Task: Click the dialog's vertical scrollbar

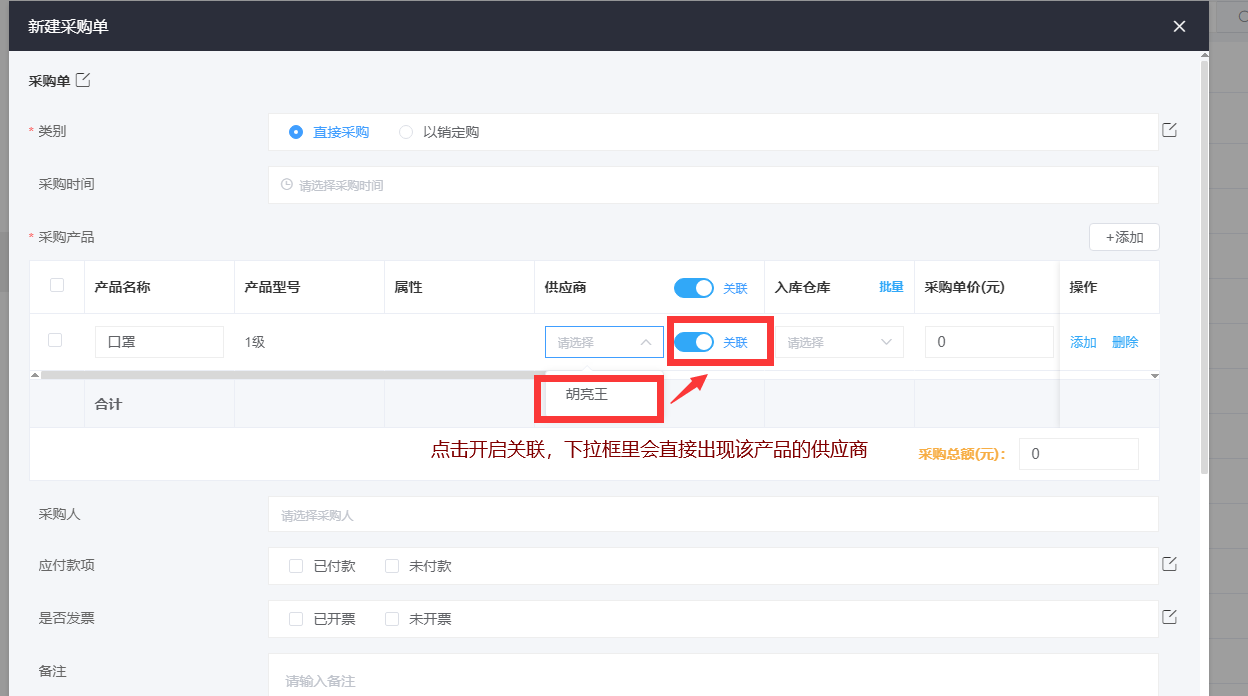Action: pos(1204,265)
